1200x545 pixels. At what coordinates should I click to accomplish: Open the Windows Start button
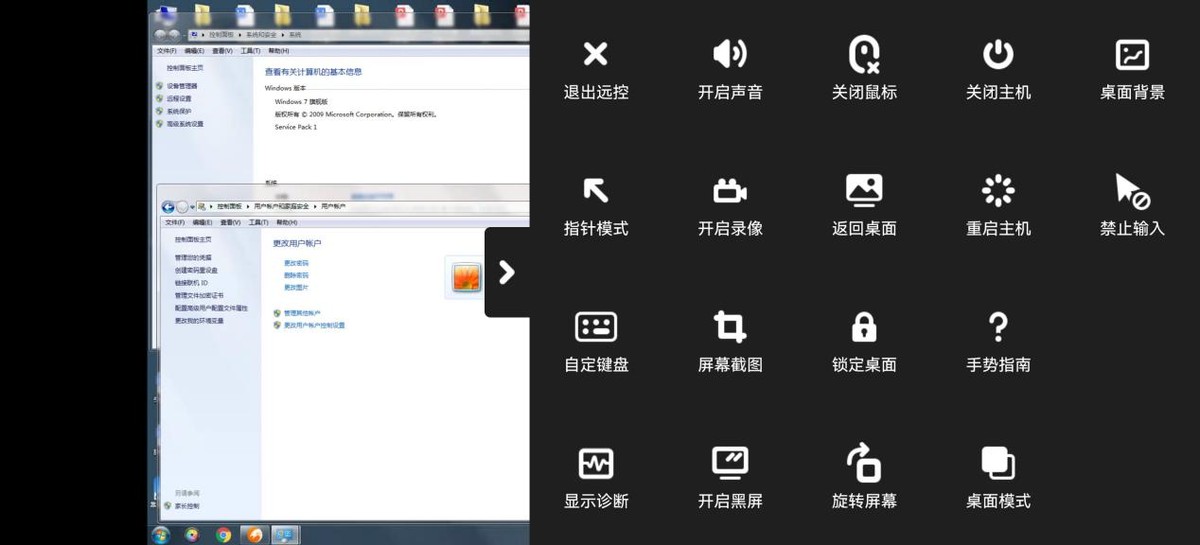tap(161, 535)
